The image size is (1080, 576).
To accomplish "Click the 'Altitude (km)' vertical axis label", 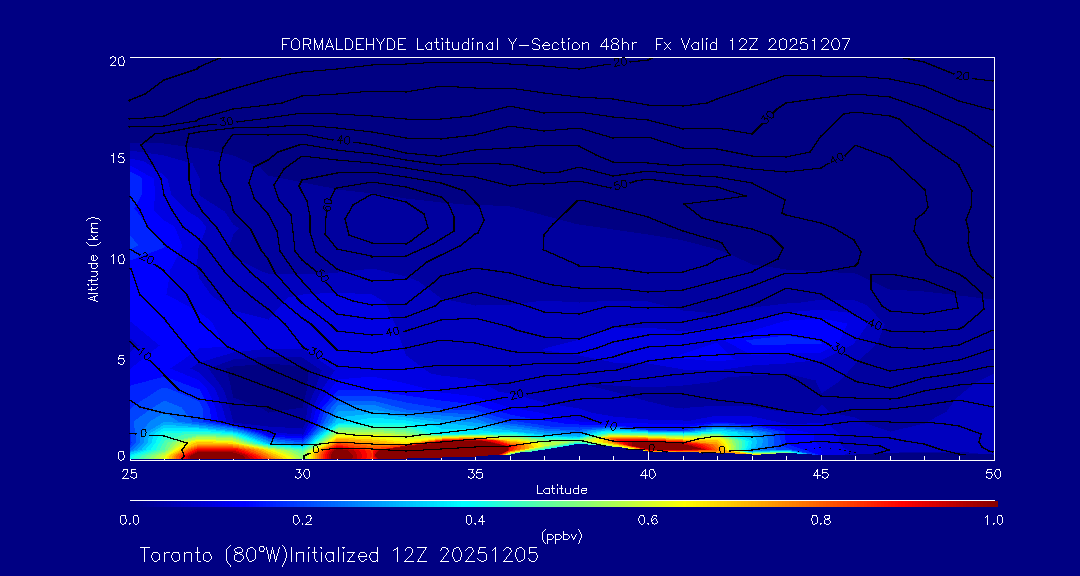I will pos(92,258).
